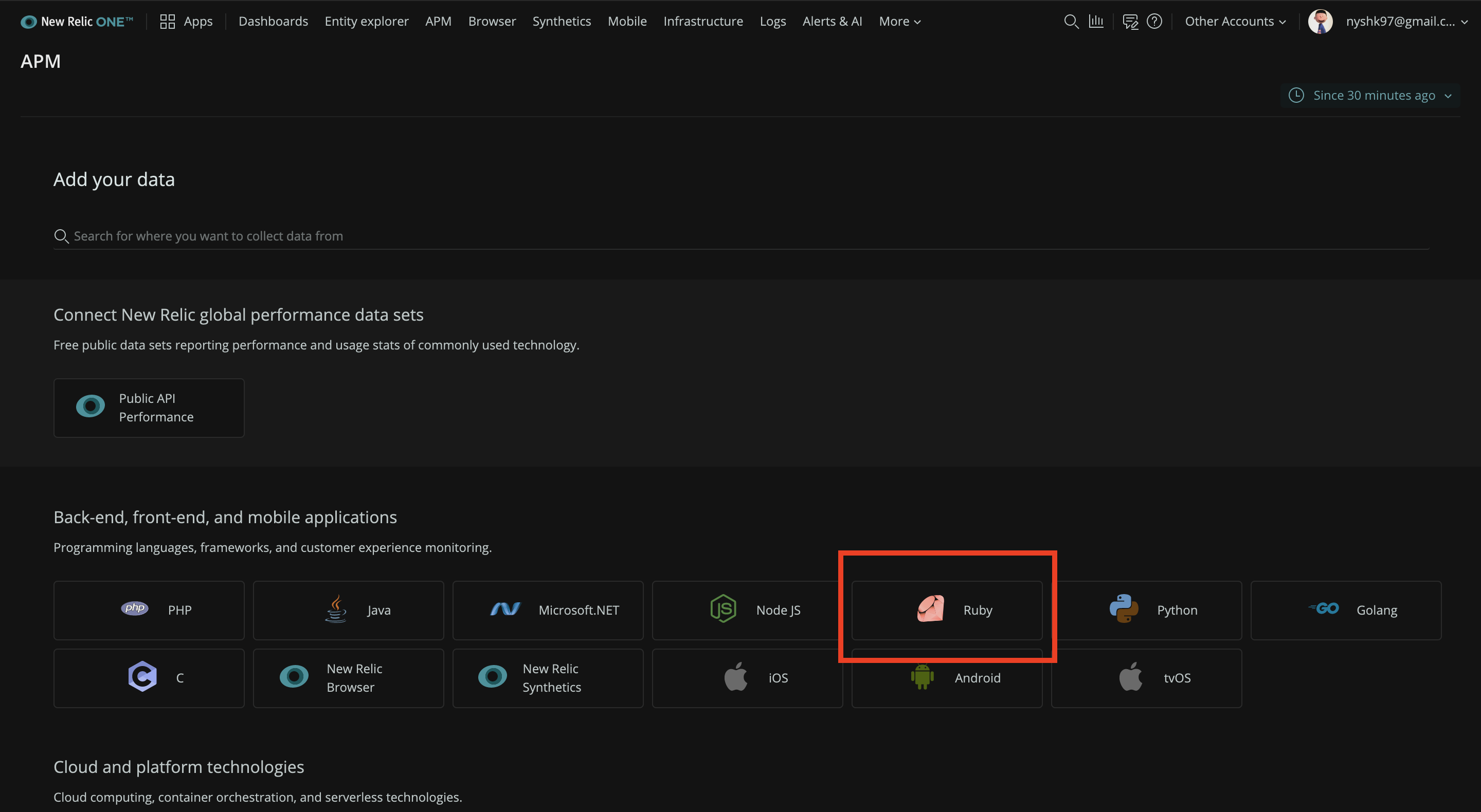
Task: Open Synthetics in top navigation
Action: pyautogui.click(x=562, y=22)
